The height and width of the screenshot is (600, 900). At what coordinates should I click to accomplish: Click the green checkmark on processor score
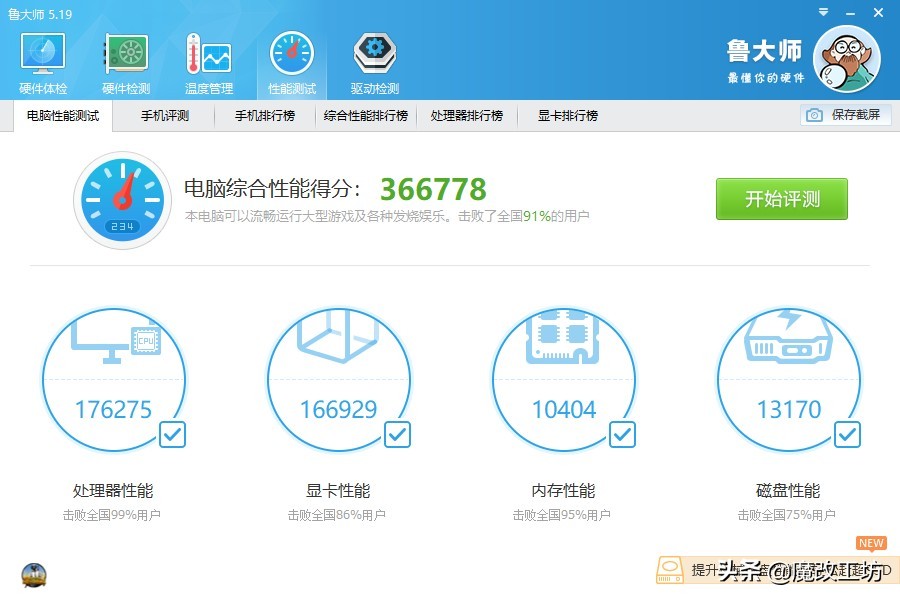pos(173,434)
